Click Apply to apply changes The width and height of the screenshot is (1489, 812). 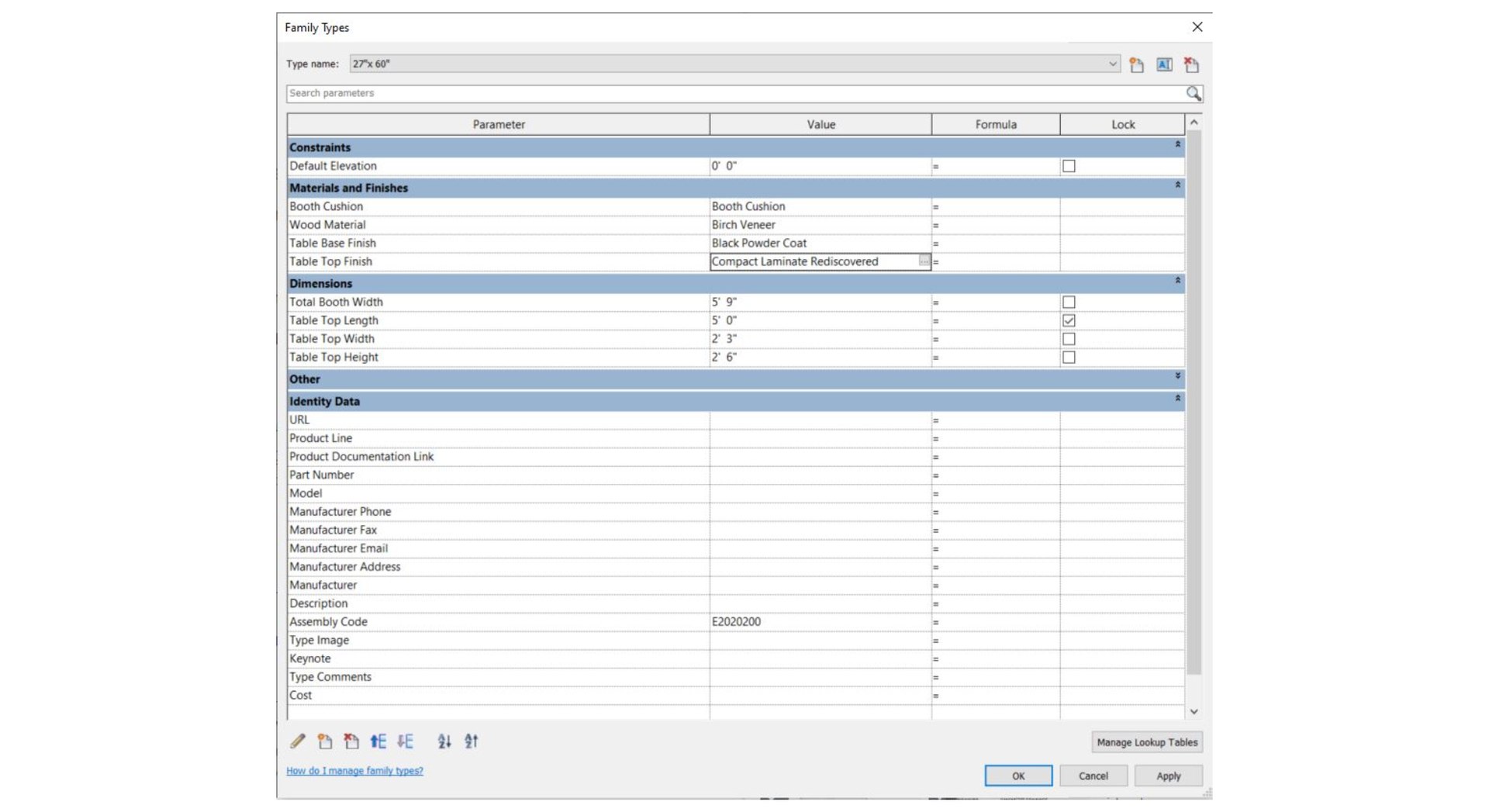click(1169, 776)
